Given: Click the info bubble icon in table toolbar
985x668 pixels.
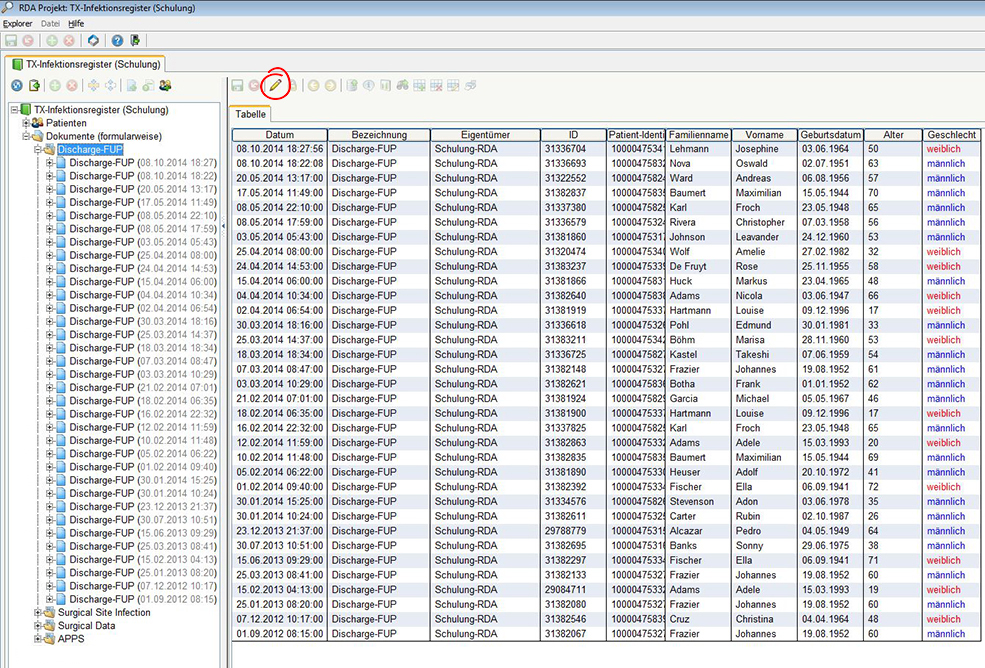Looking at the screenshot, I should (x=369, y=86).
